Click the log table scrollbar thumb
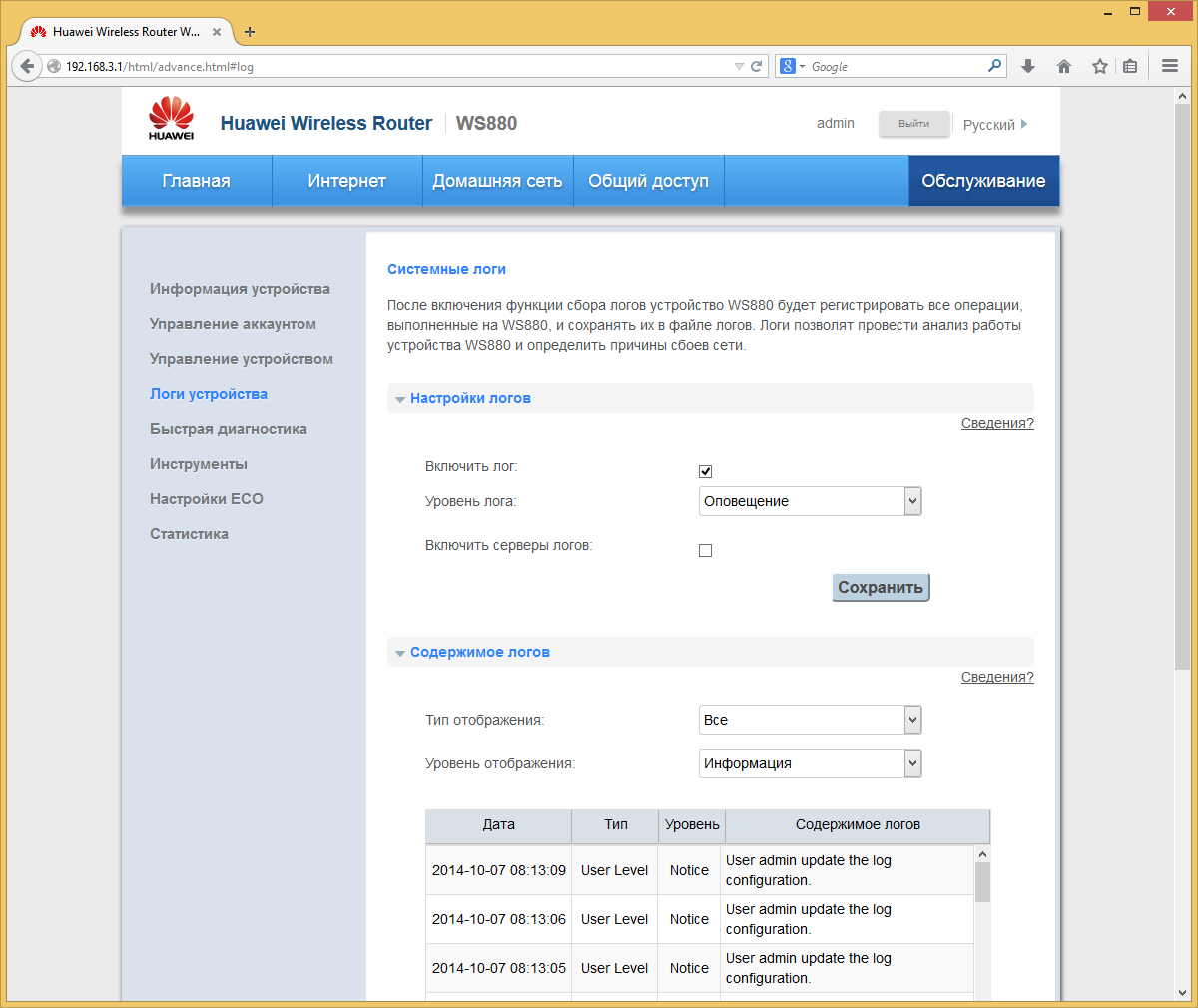The image size is (1198, 1008). click(x=982, y=882)
